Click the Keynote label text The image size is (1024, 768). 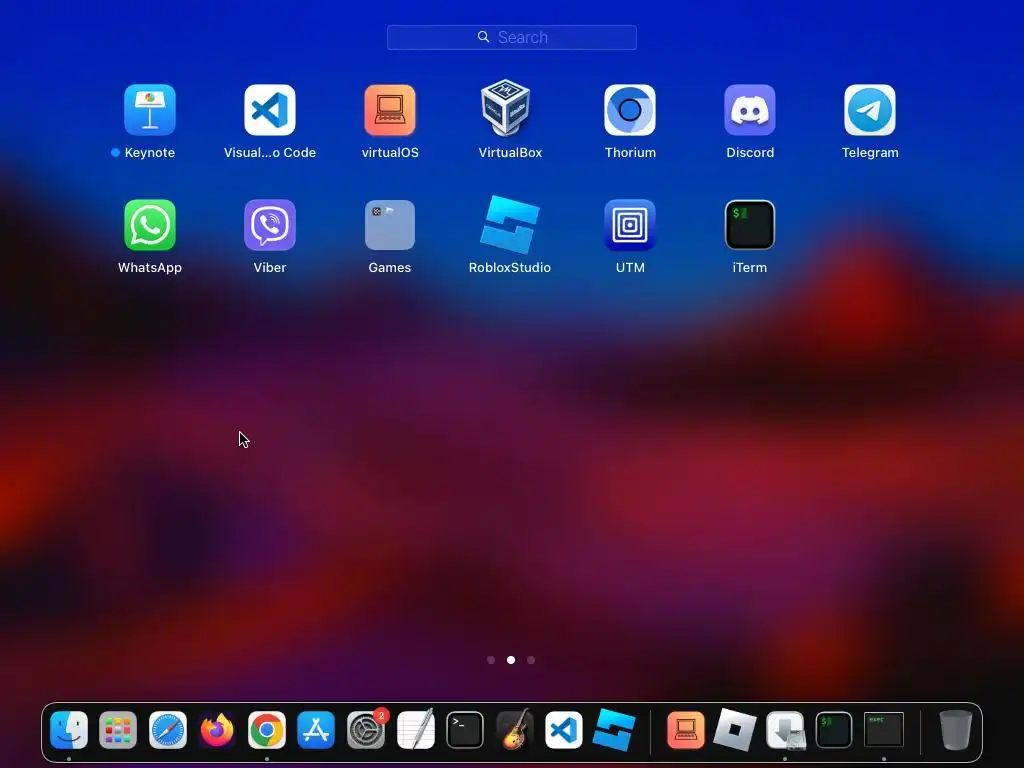[150, 152]
